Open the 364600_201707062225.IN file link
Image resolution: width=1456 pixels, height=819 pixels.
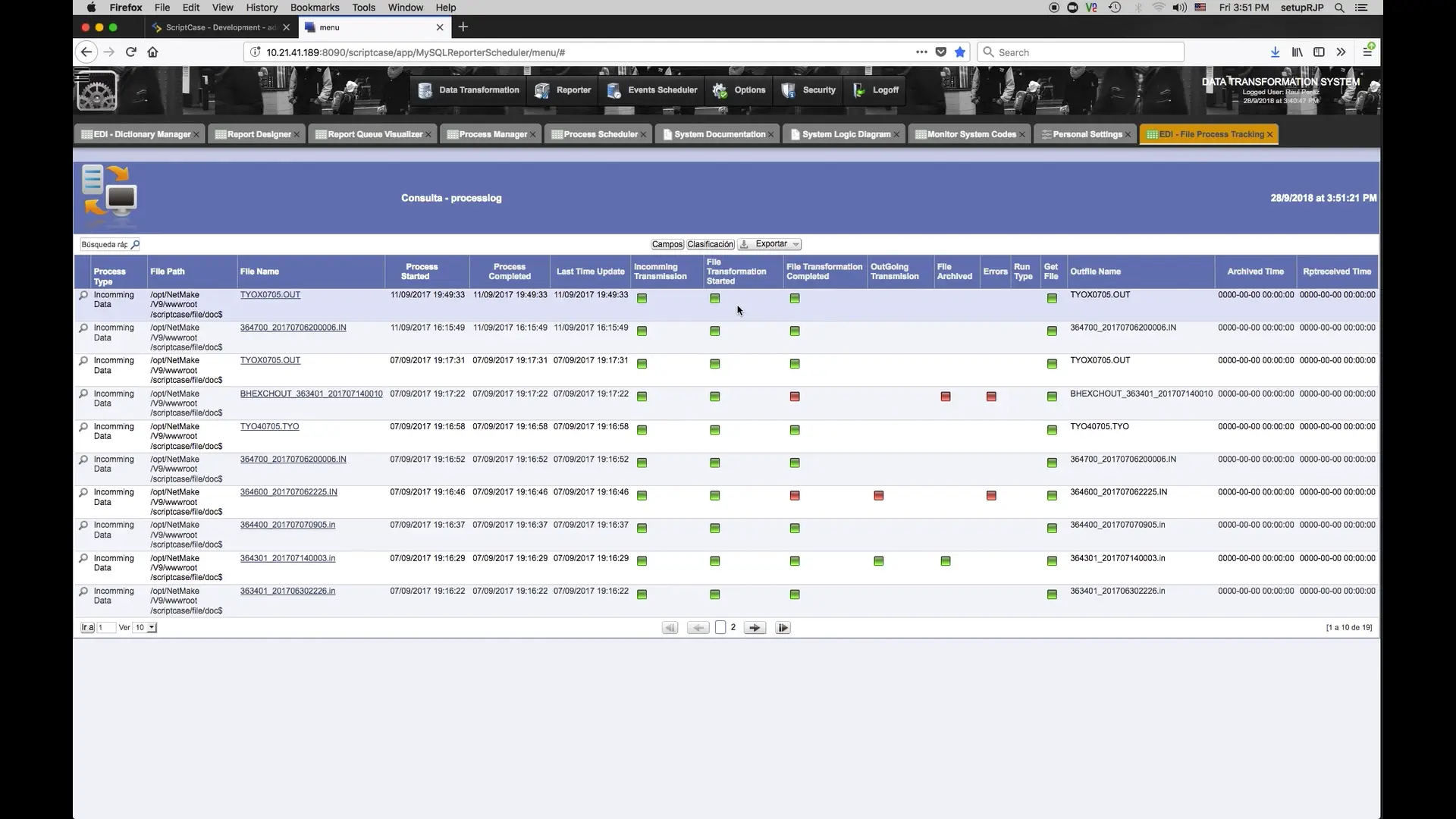288,491
